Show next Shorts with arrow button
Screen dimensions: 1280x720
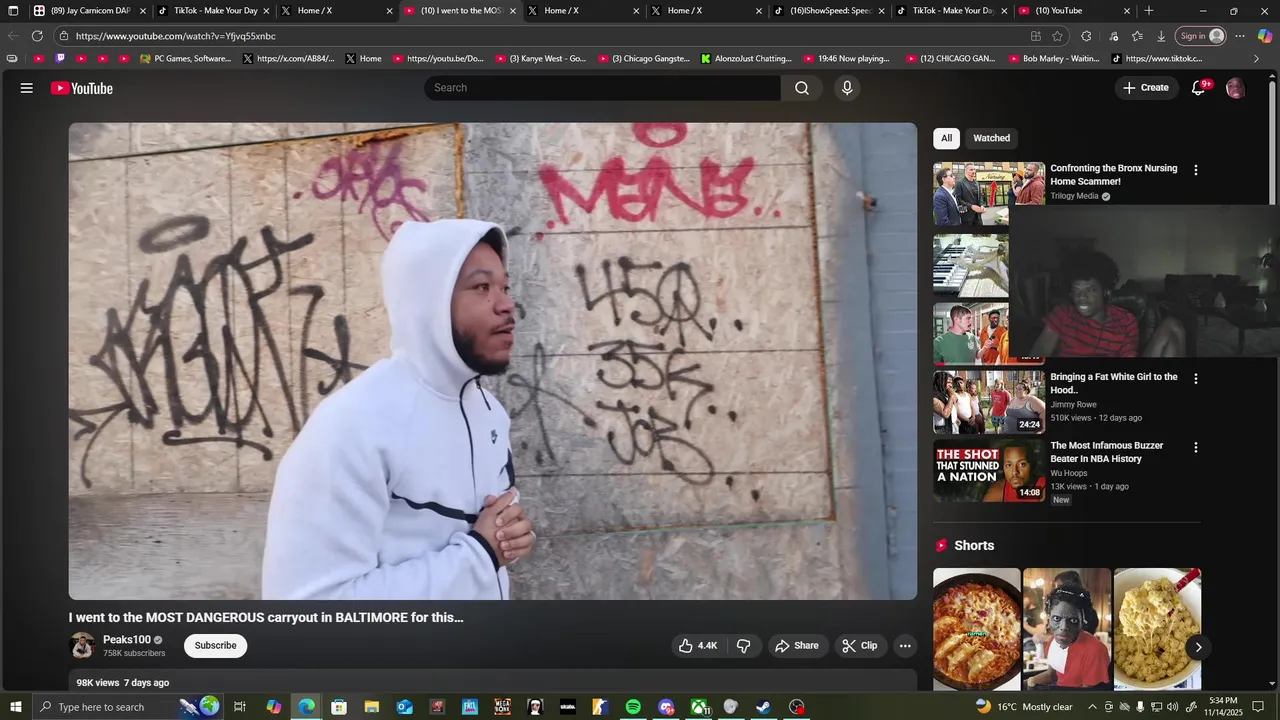coord(1198,647)
